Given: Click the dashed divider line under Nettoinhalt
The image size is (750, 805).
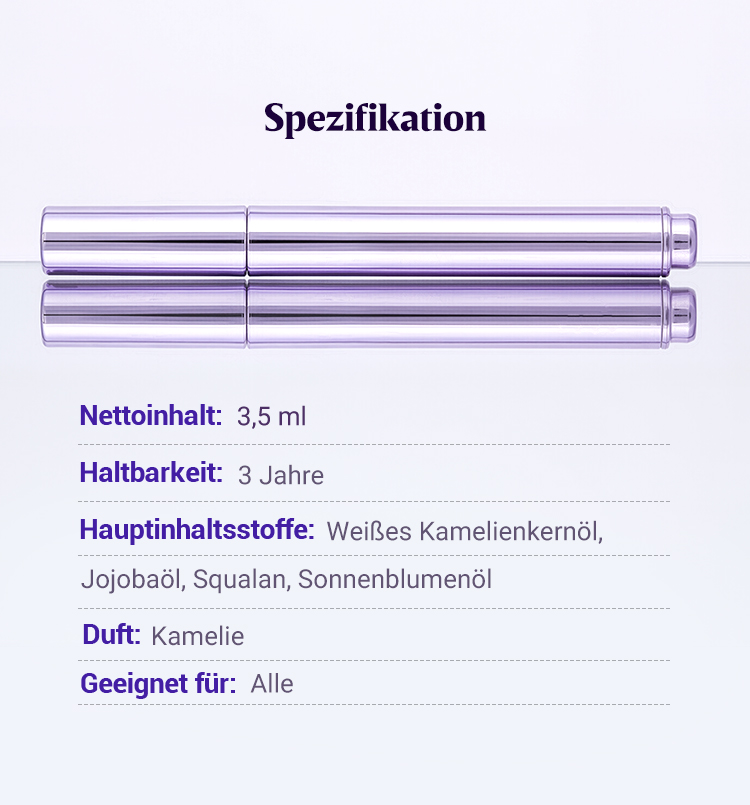Looking at the screenshot, I should [374, 444].
